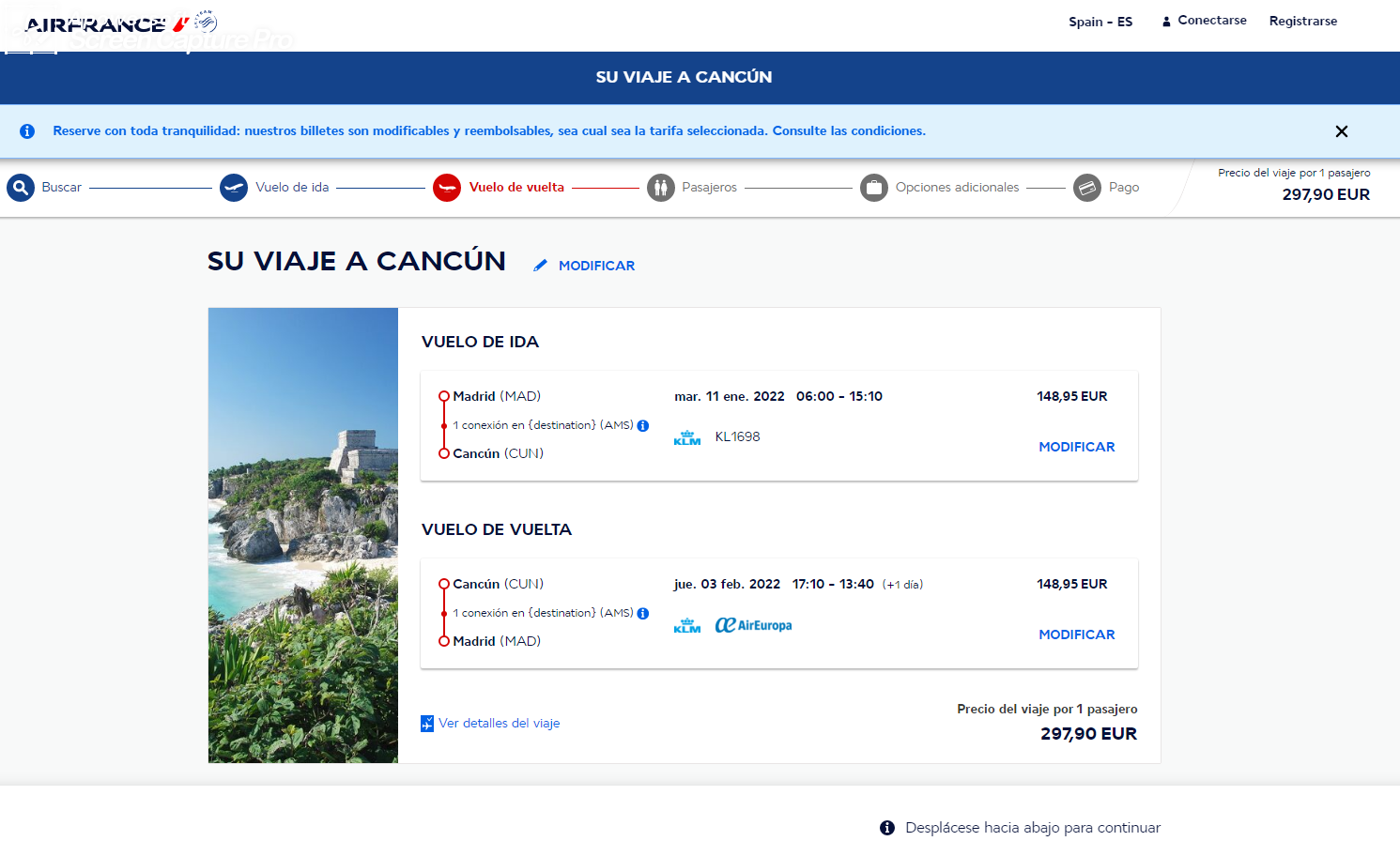1400x841 pixels.
Task: Open outbound connection info icon near AMS
Action: [643, 425]
